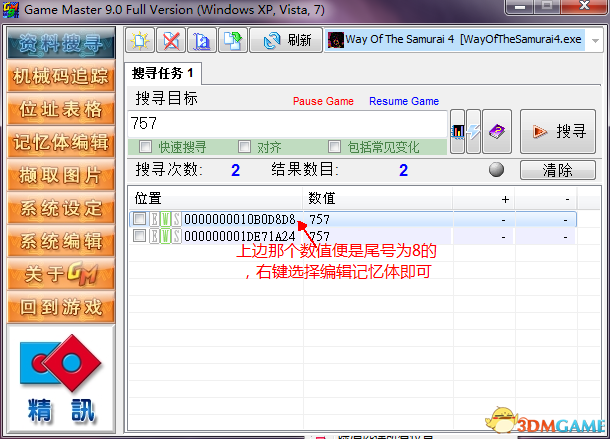The height and width of the screenshot is (439, 610).
Task: Click value 757 in row 0000000010B0D8D8
Action: pos(319,220)
